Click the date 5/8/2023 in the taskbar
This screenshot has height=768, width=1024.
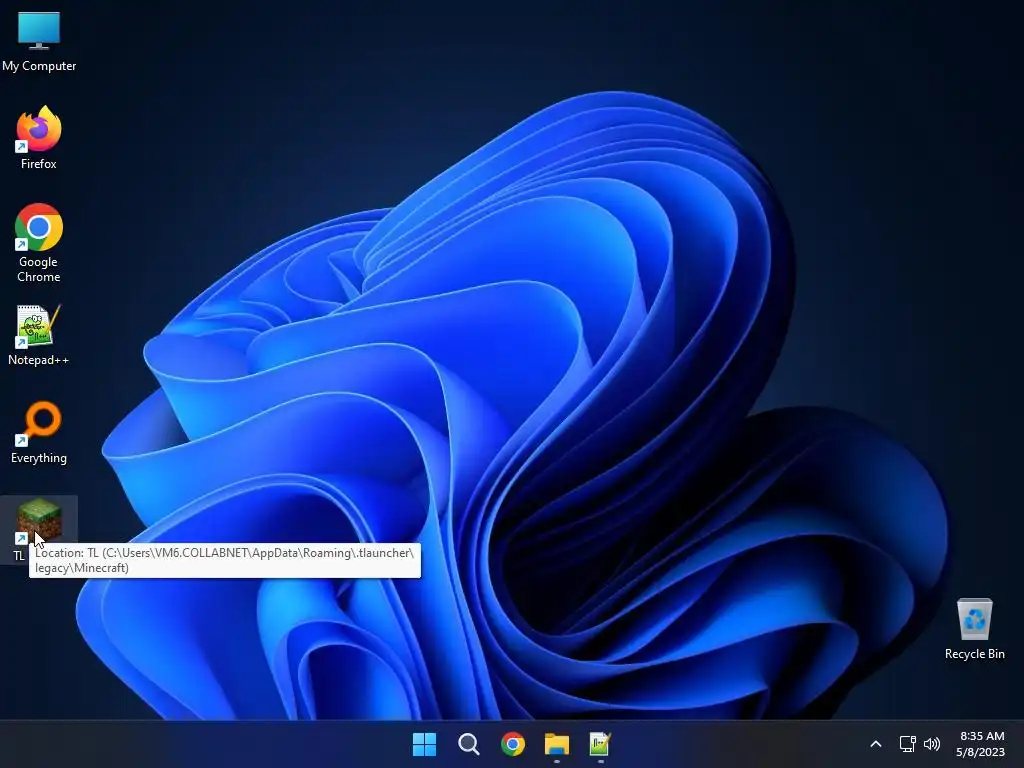[980, 752]
